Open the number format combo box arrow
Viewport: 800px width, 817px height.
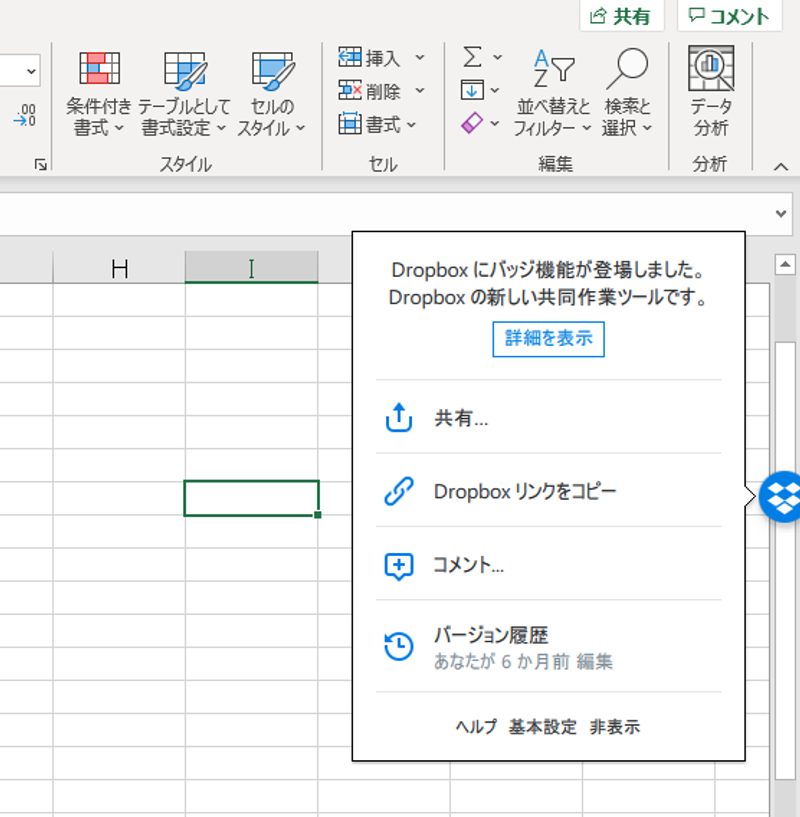click(31, 71)
